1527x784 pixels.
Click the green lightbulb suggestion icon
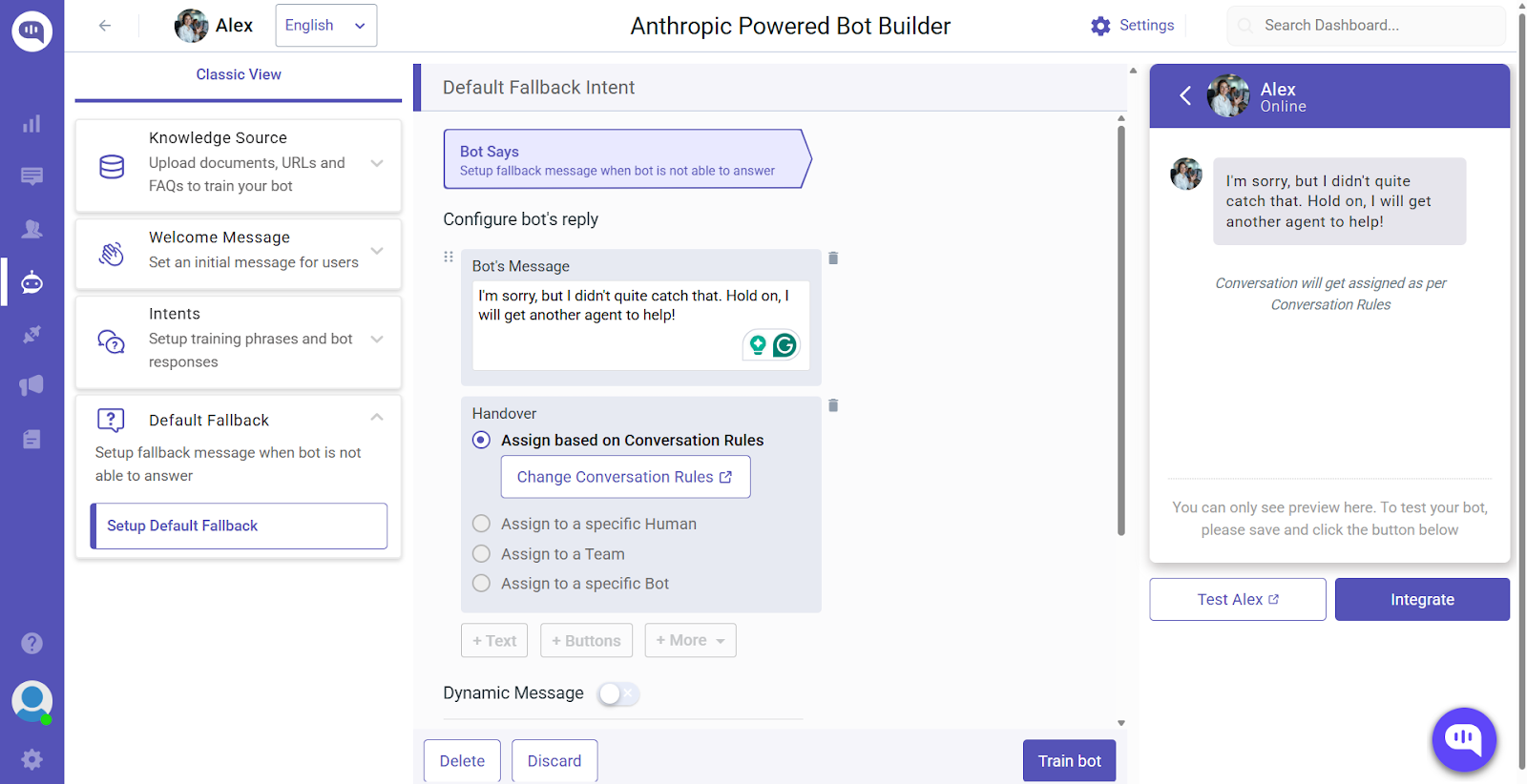click(758, 344)
